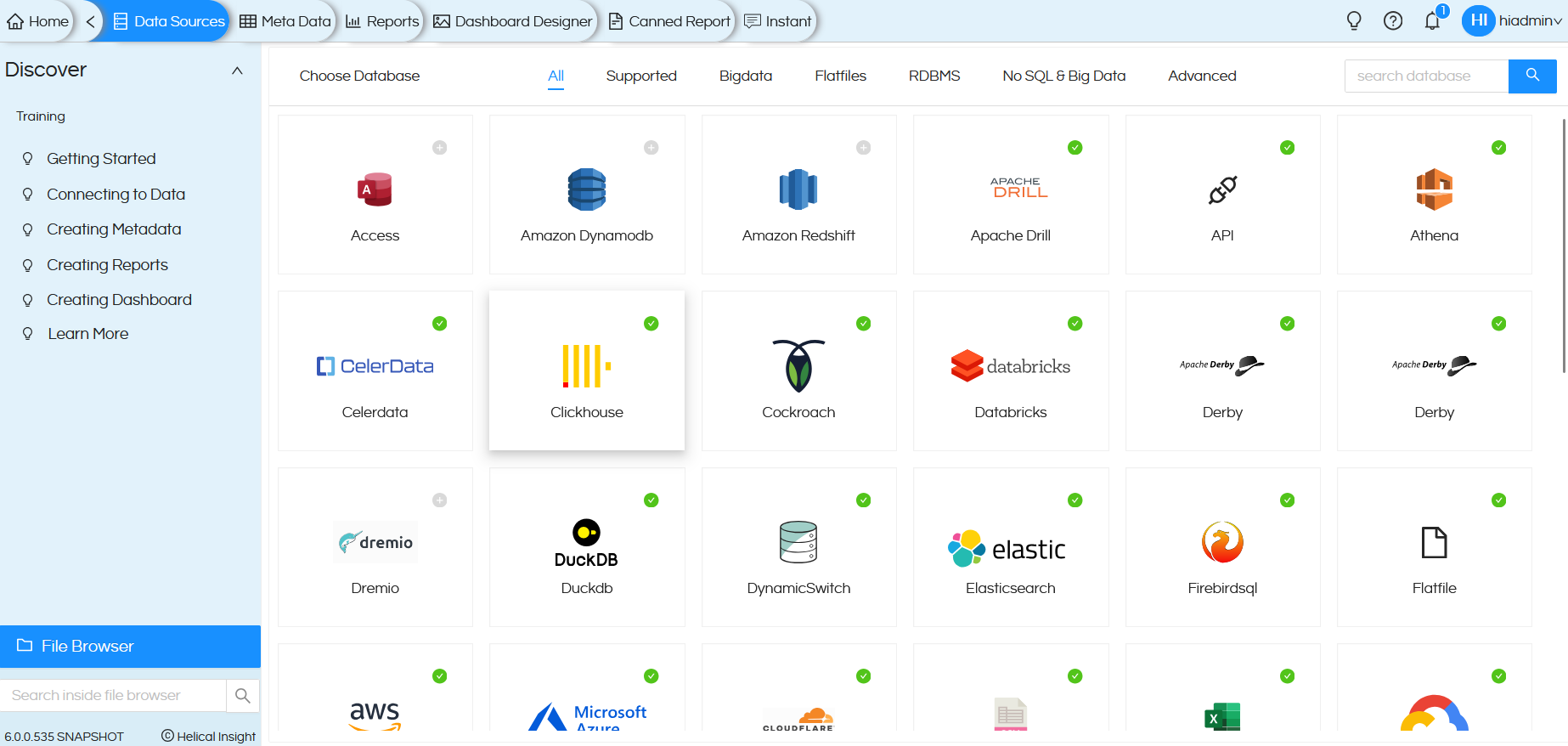Screen dimensions: 1568x746
Task: Show the RDBMS databases tab
Action: point(934,76)
